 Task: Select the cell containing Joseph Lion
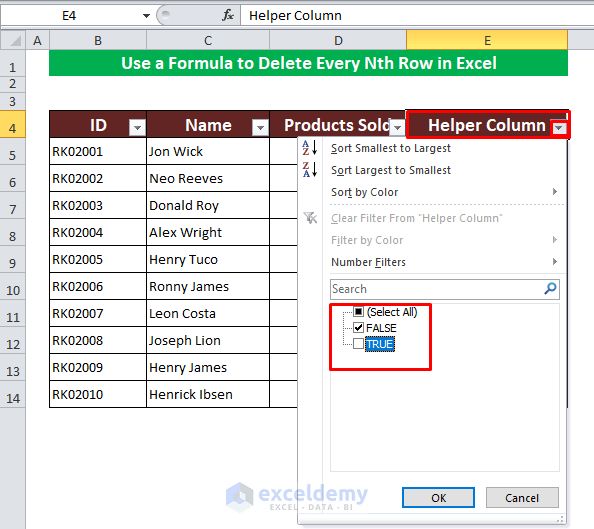click(x=208, y=340)
